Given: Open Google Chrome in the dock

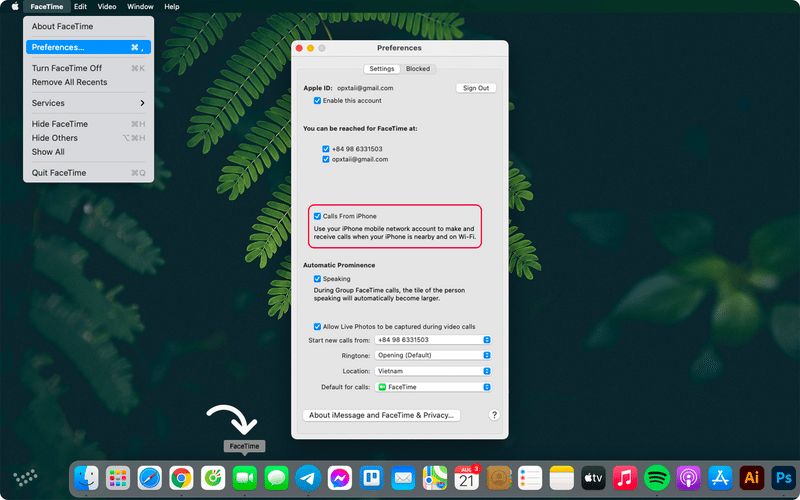Looking at the screenshot, I should pos(181,478).
